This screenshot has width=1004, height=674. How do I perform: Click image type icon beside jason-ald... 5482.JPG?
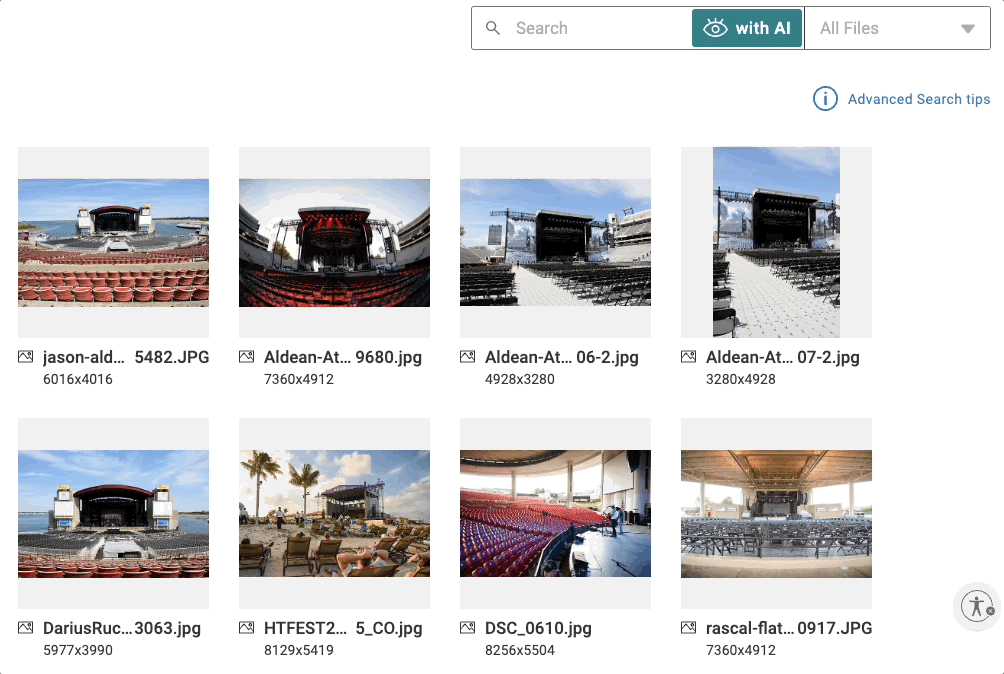click(26, 357)
